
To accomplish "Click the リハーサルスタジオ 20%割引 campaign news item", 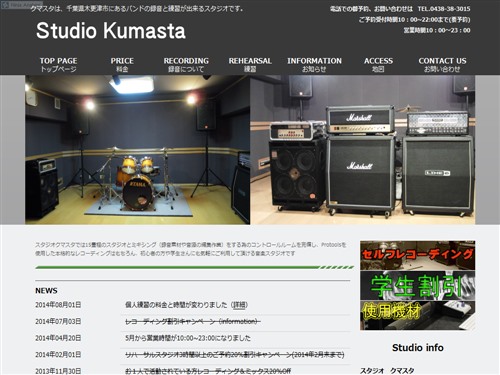I will point(234,355).
